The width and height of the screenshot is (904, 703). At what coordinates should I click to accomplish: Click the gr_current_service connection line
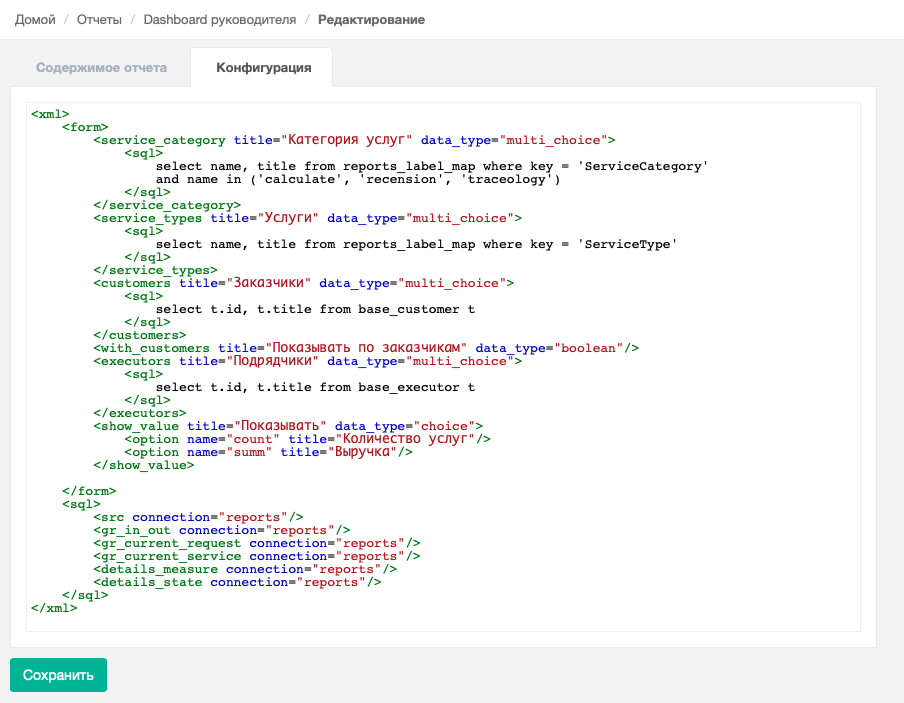pyautogui.click(x=257, y=556)
